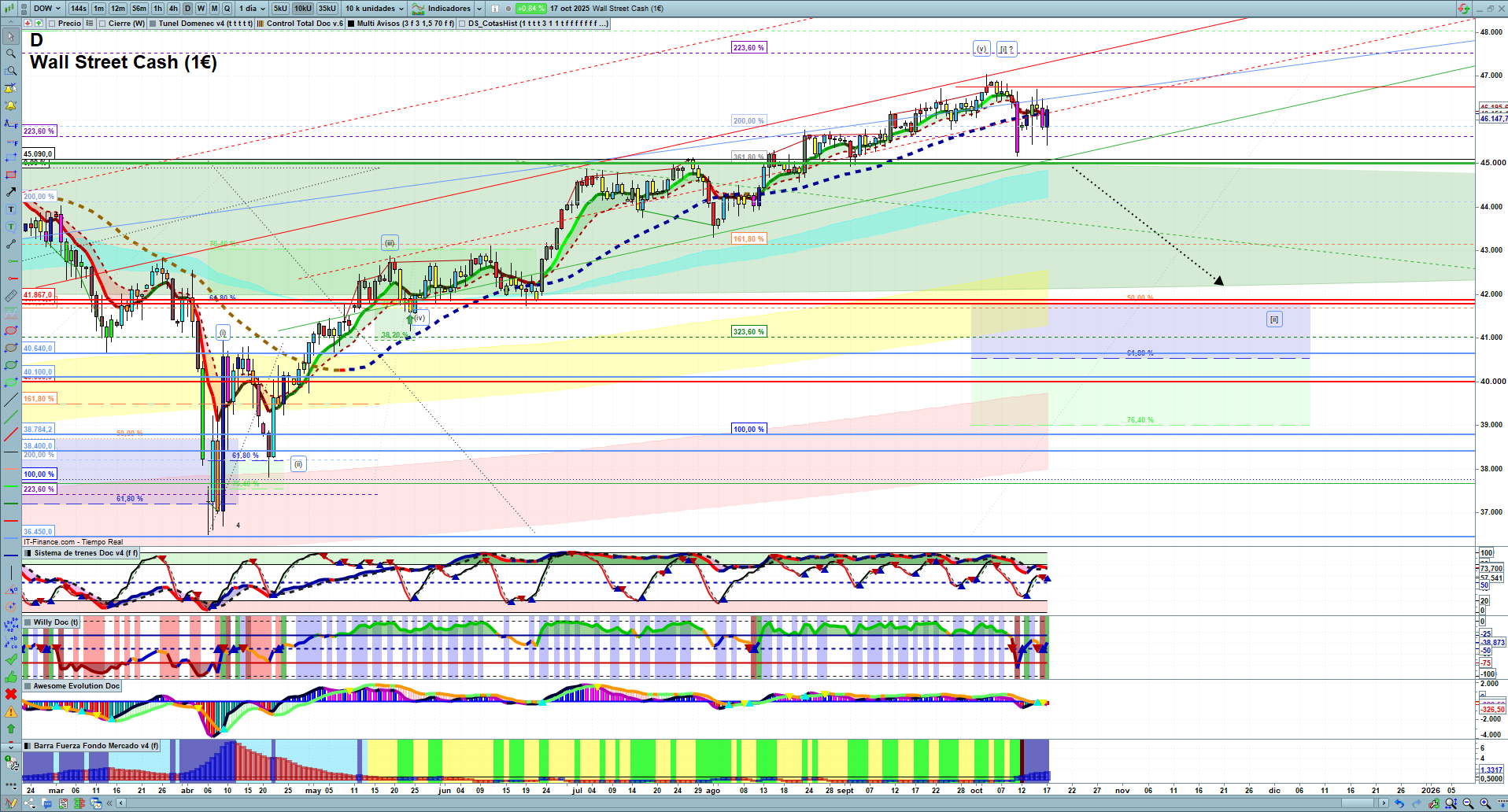The image size is (1508, 812).
Task: Select the 56m timeframe
Action: (139, 9)
